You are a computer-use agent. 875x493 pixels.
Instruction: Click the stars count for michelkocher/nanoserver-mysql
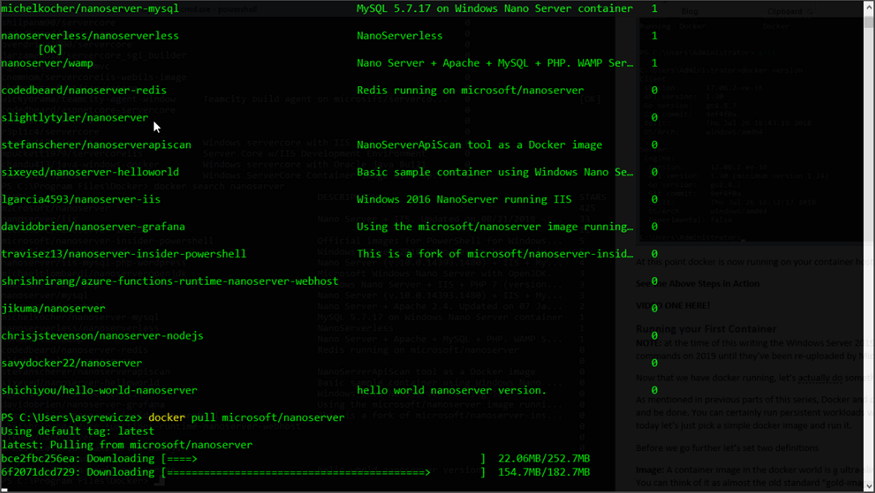click(654, 8)
